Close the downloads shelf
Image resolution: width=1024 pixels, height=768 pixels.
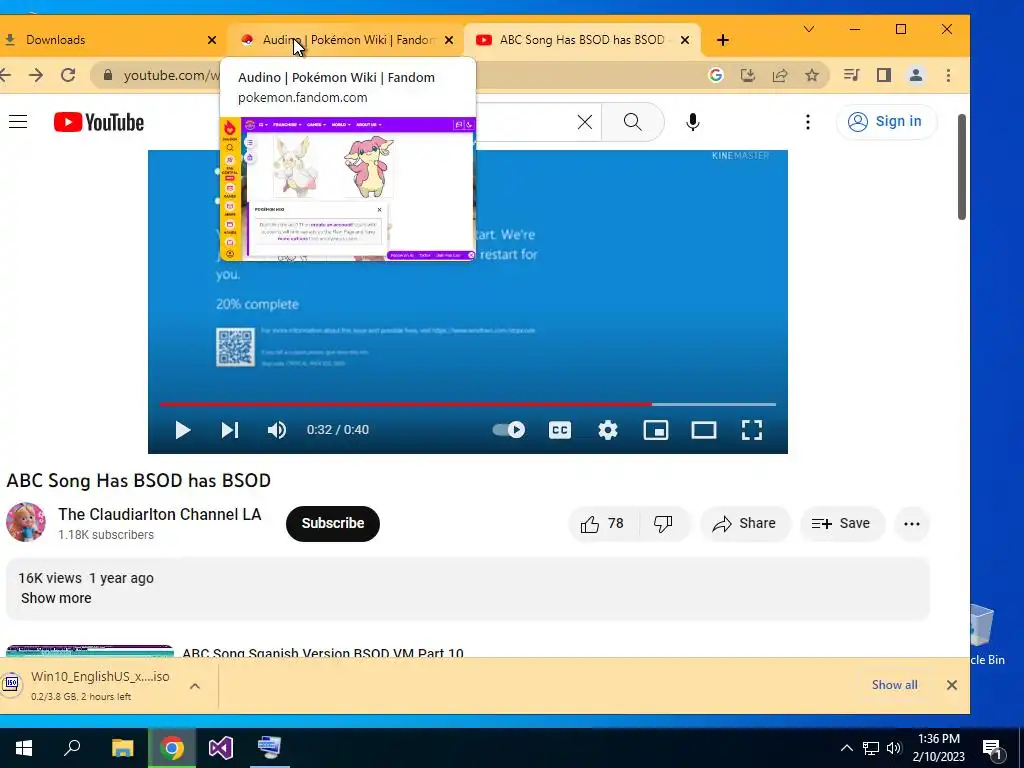[952, 685]
